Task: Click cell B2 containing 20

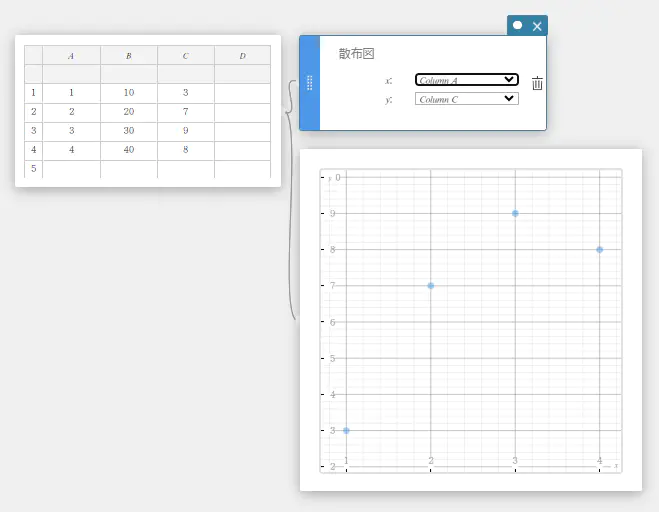Action: coord(128,112)
